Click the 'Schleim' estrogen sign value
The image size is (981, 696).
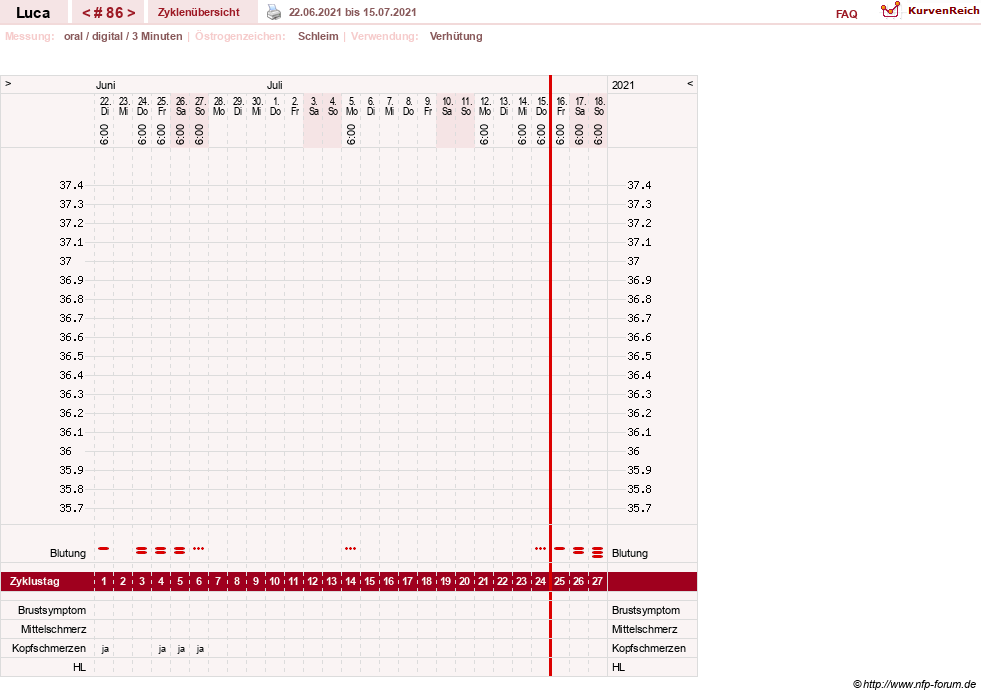pos(318,36)
